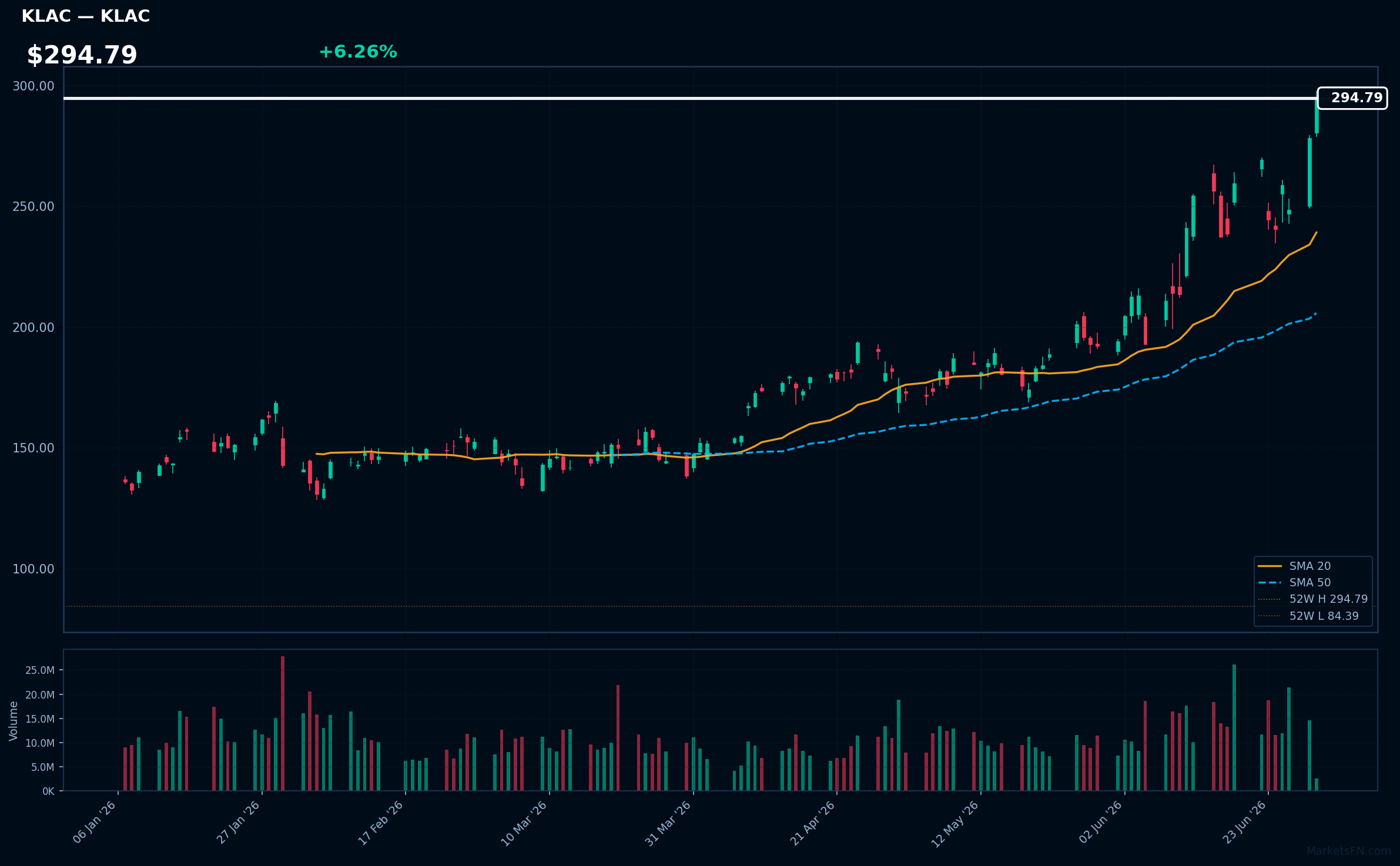The width and height of the screenshot is (1400, 866).
Task: Select the 10 Mar '26 date label
Action: [524, 823]
